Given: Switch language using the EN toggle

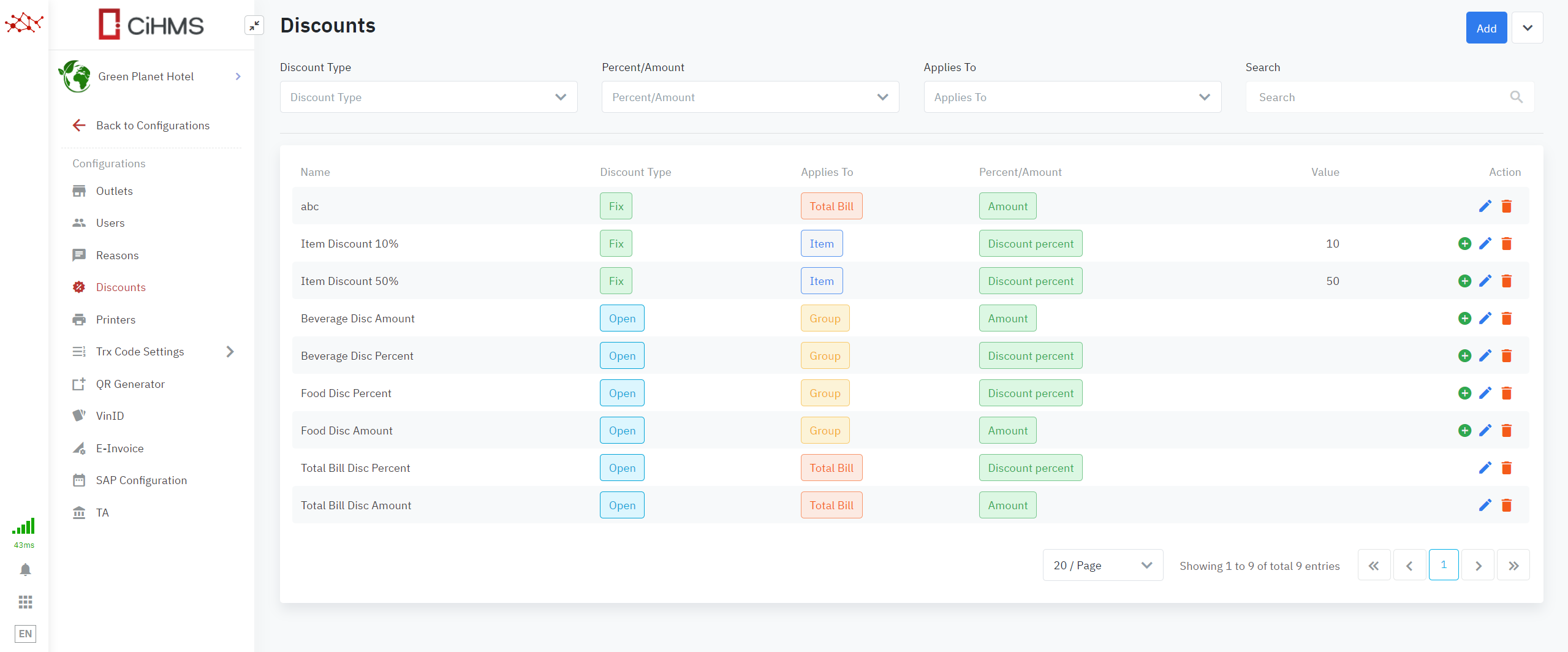Looking at the screenshot, I should (x=25, y=634).
